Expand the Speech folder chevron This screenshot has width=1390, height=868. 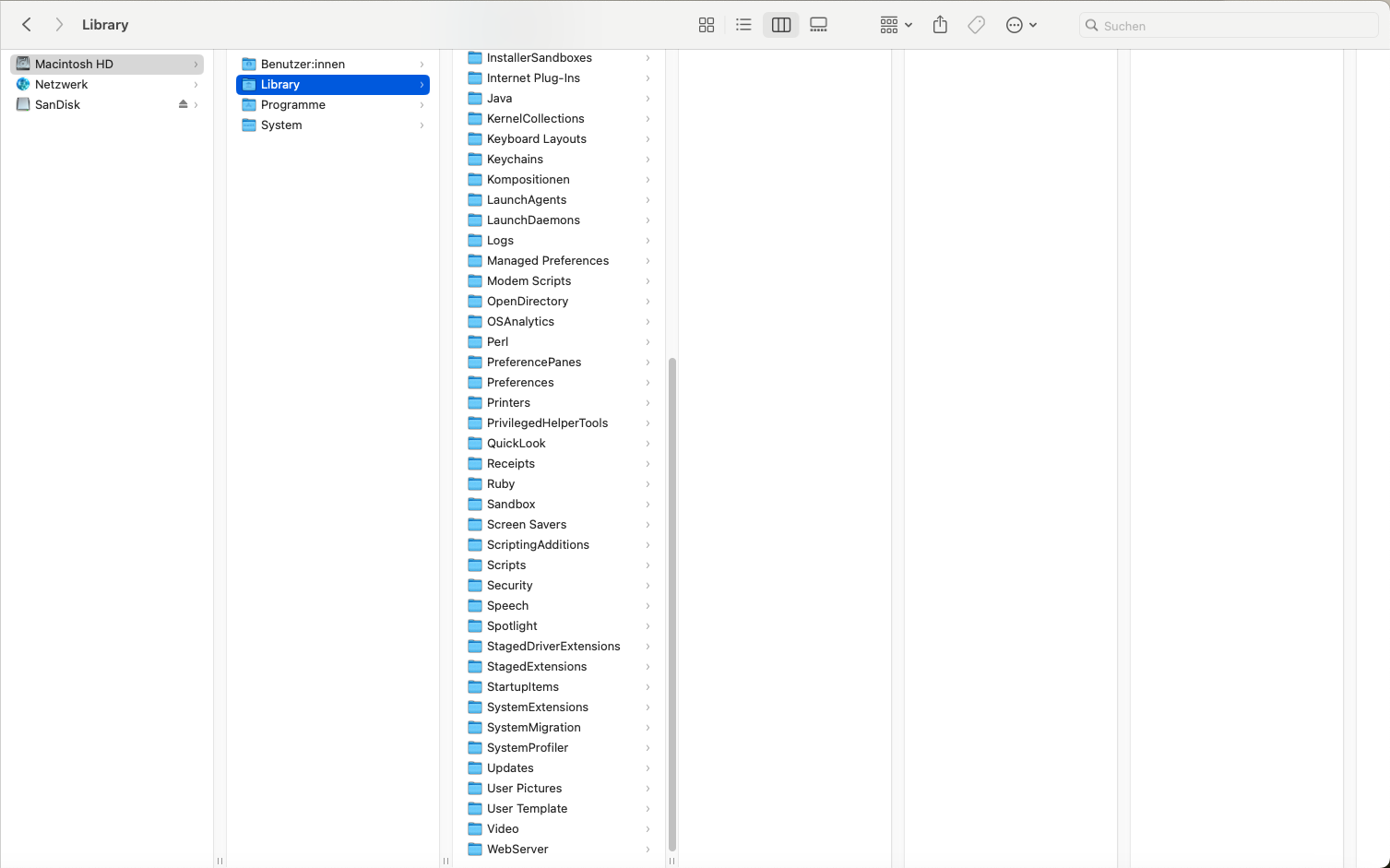pos(647,605)
